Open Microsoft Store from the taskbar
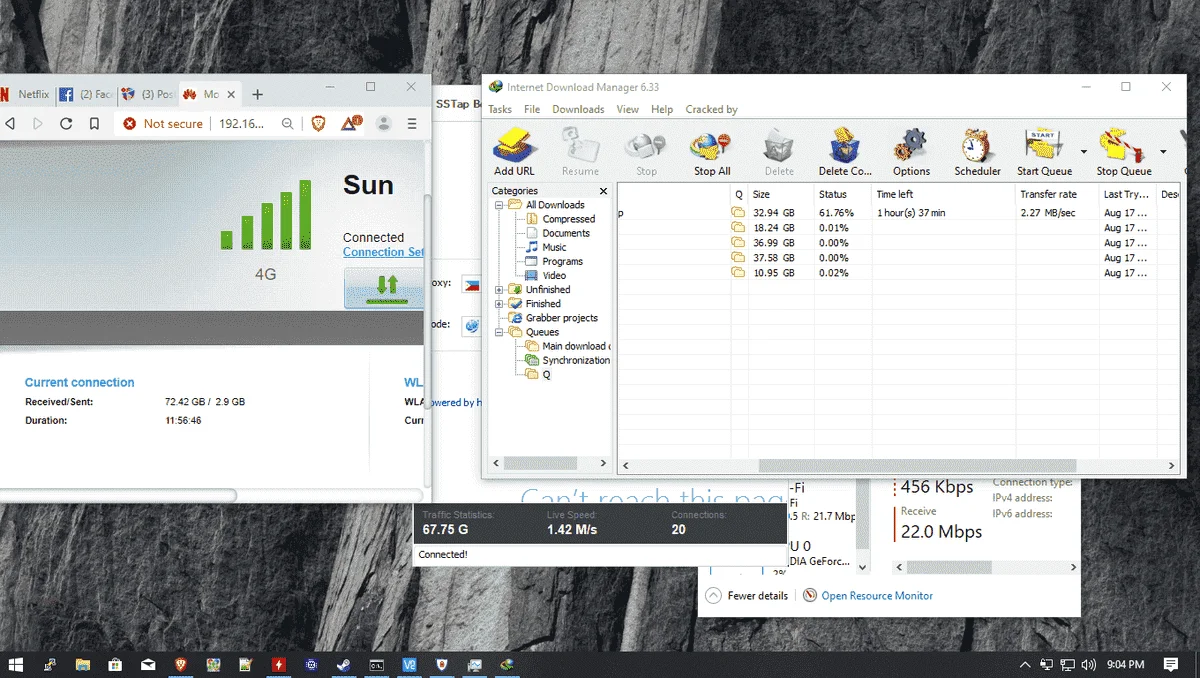 point(115,664)
